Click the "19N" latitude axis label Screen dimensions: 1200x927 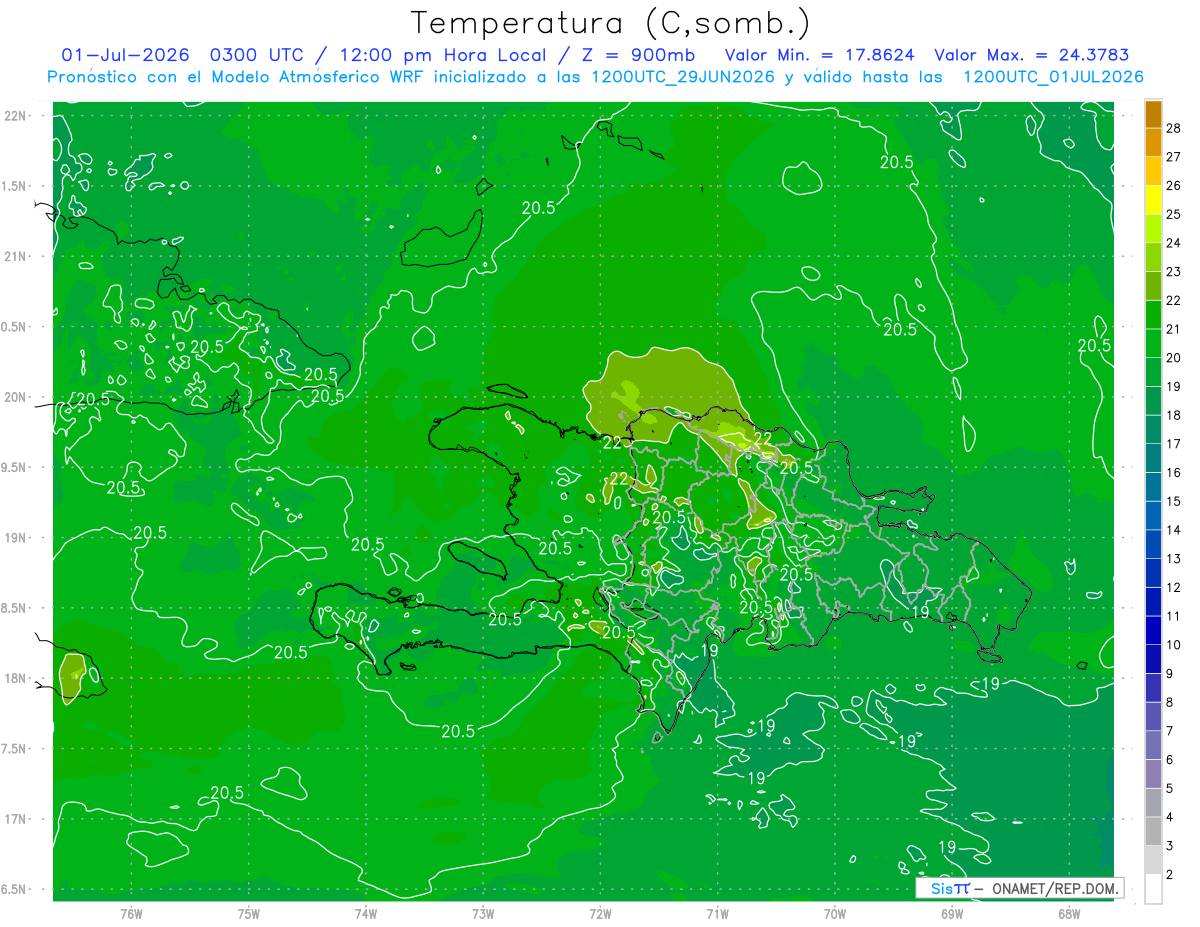tap(15, 538)
